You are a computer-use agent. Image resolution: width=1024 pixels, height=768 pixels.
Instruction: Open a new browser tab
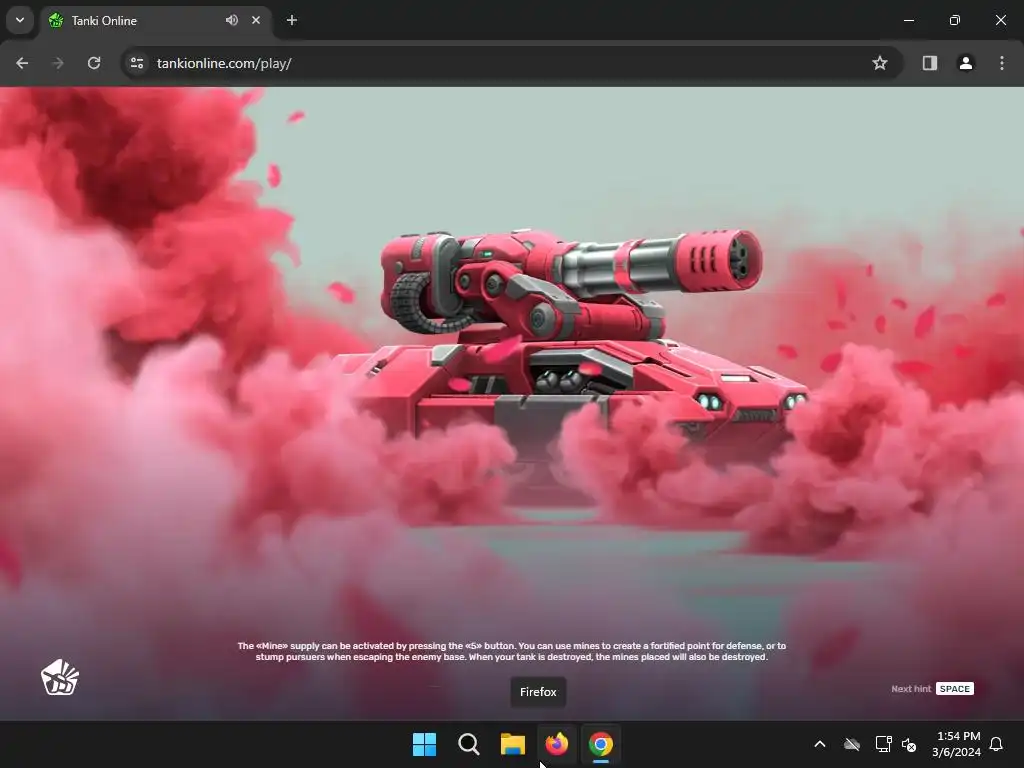tap(292, 20)
